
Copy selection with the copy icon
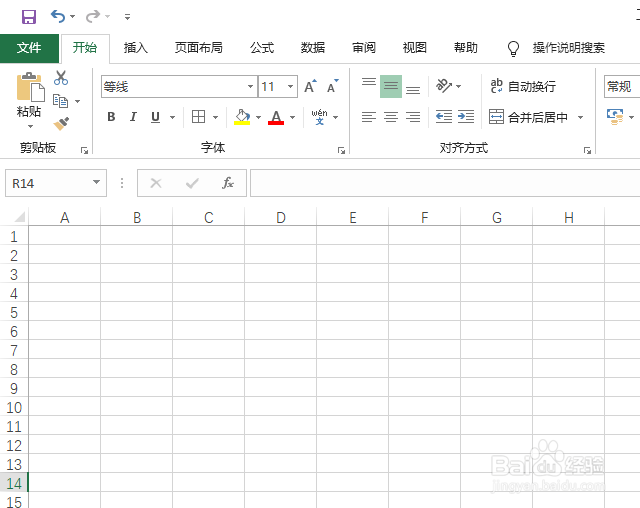tap(60, 101)
